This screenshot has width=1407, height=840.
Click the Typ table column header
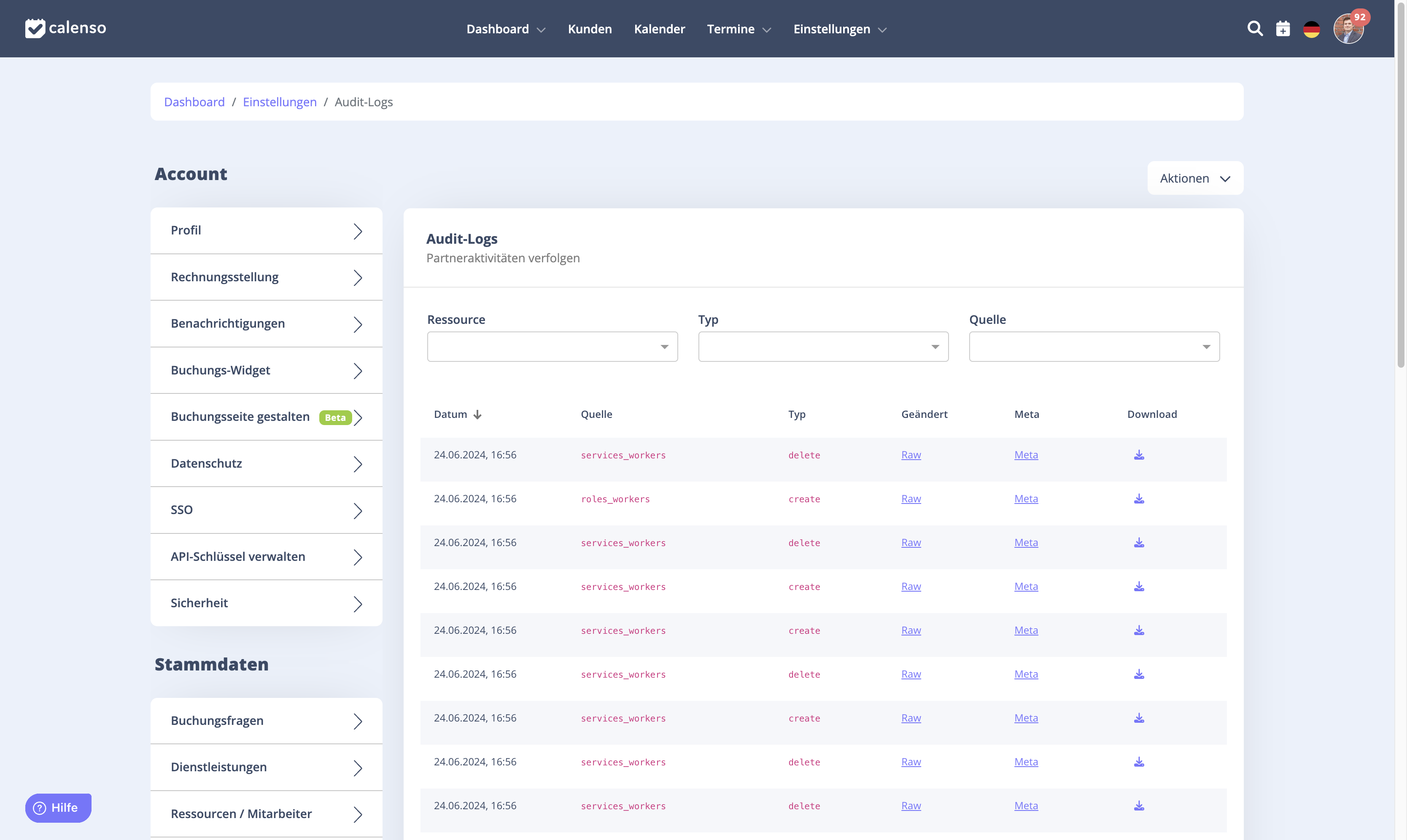[796, 415]
